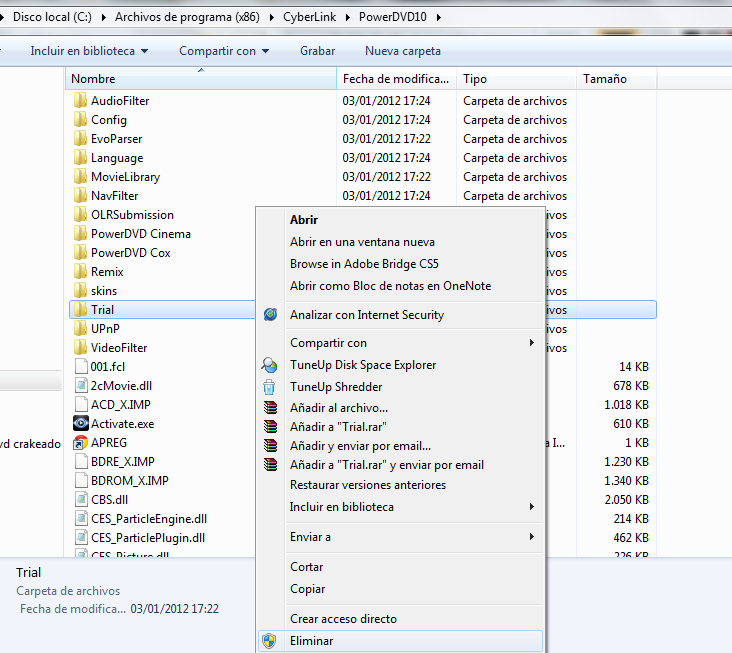Click the Internet Security scan icon
Viewport: 732px width, 653px height.
[x=270, y=315]
